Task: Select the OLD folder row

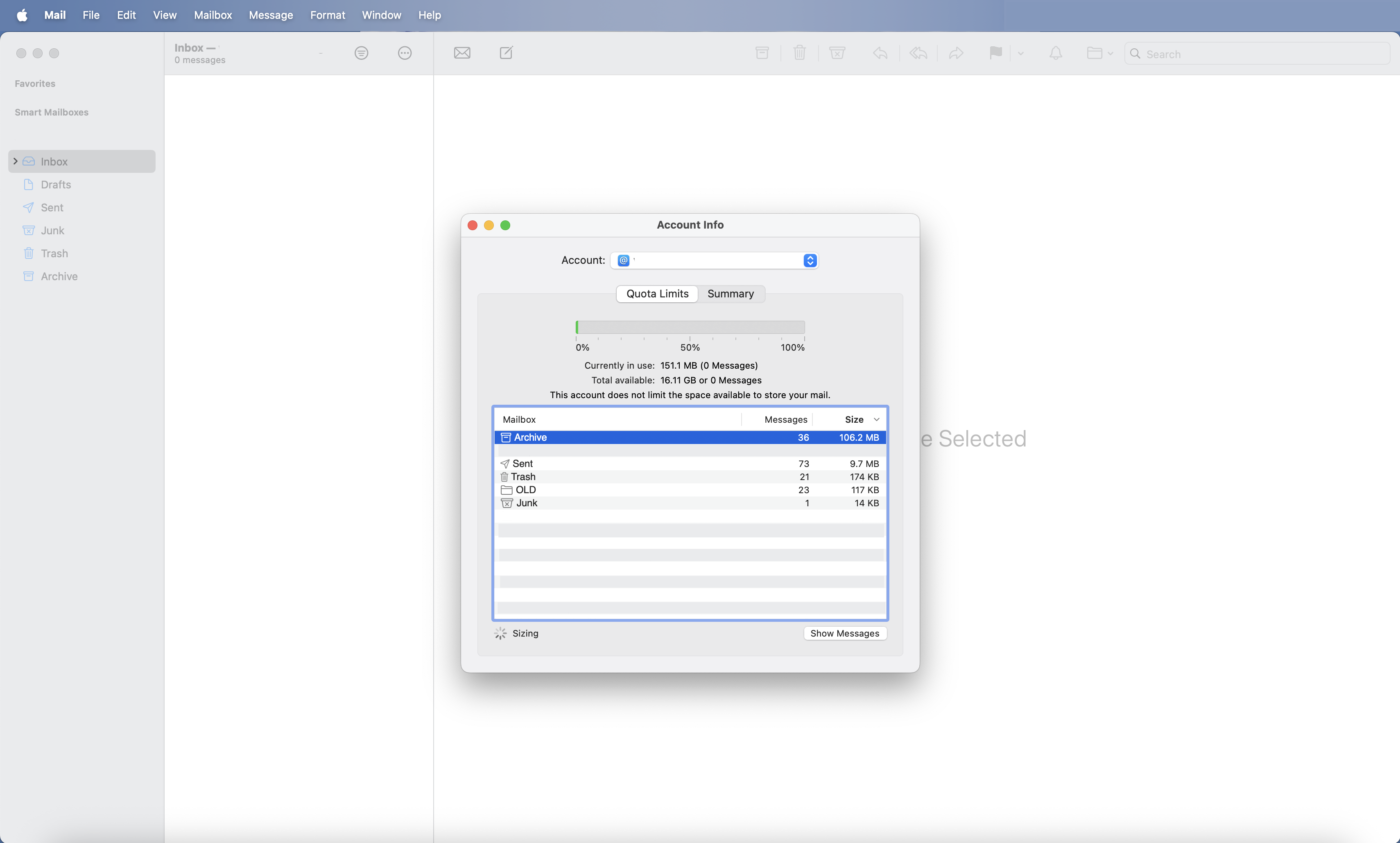Action: 690,489
